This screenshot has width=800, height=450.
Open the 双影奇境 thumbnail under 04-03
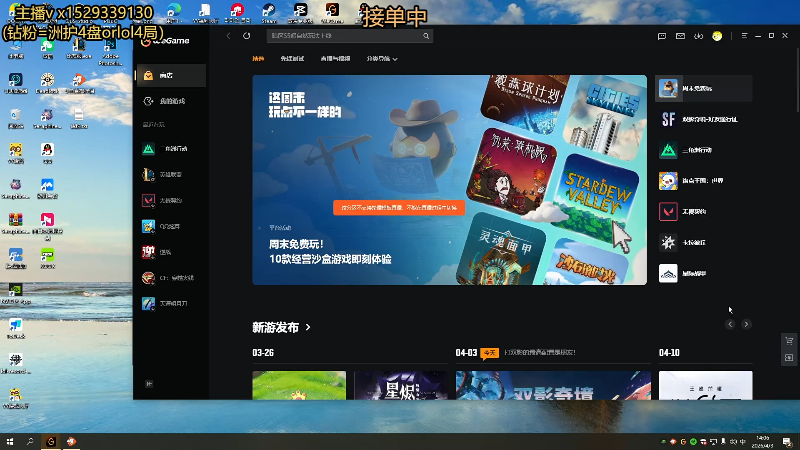click(x=553, y=385)
